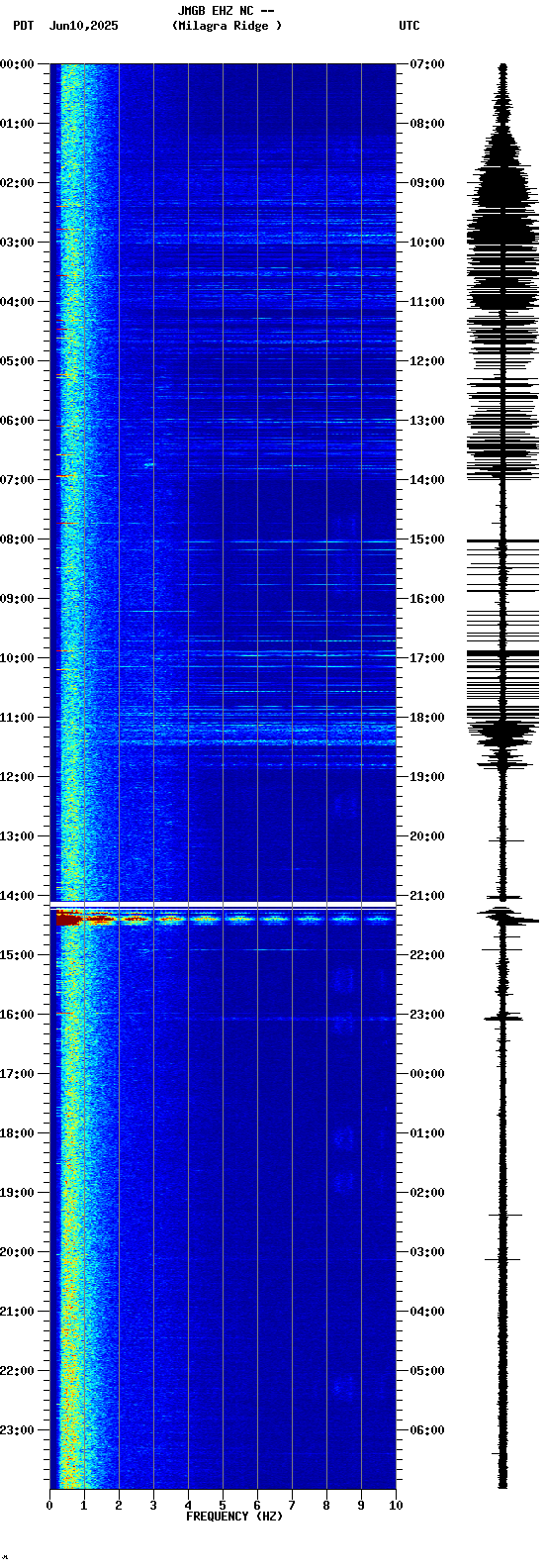Click the 00:00 PDT time label

[17, 64]
